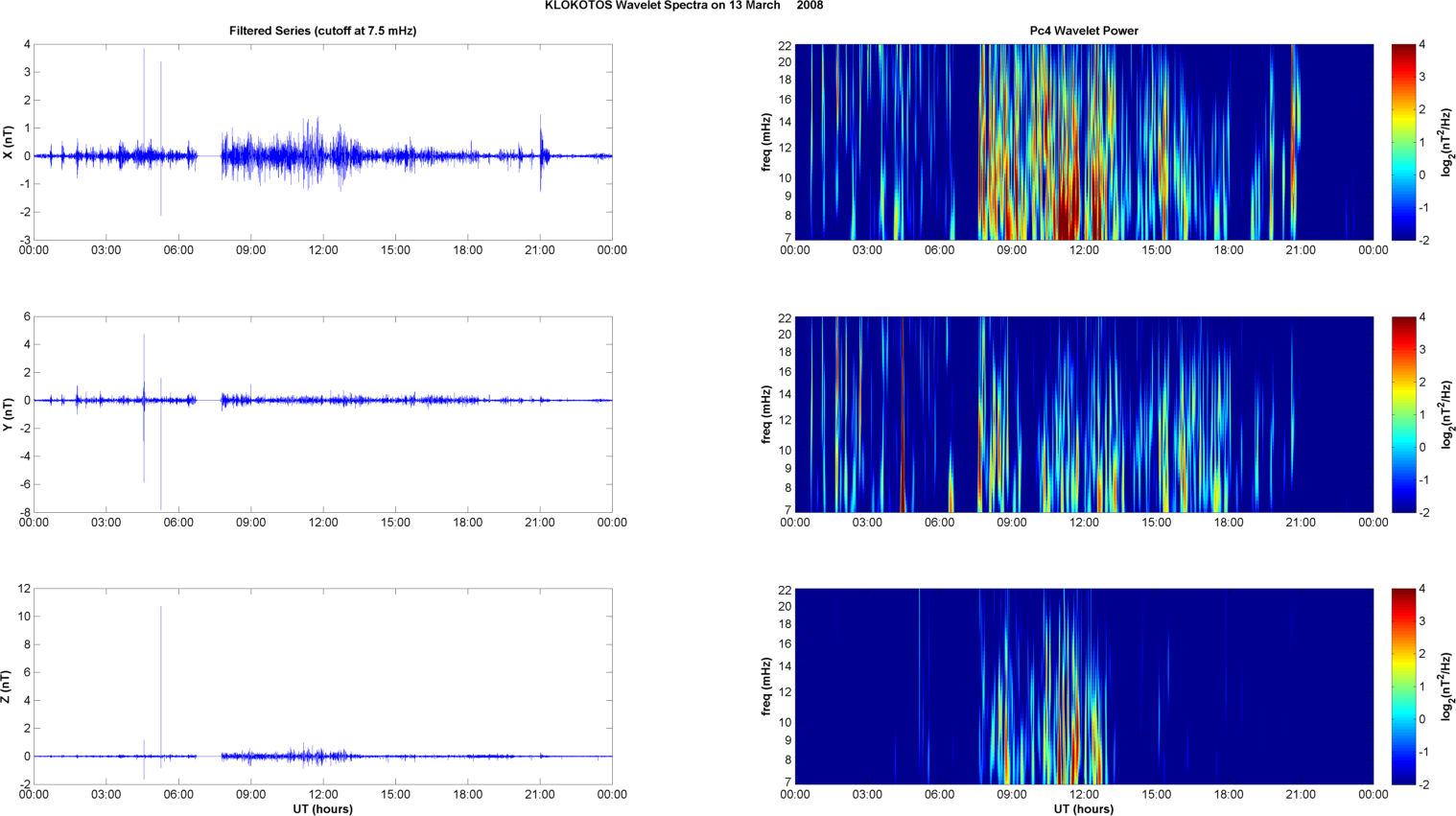Click the '10' tick on the Z (nT) axis
The width and height of the screenshot is (1456, 816).
25,617
